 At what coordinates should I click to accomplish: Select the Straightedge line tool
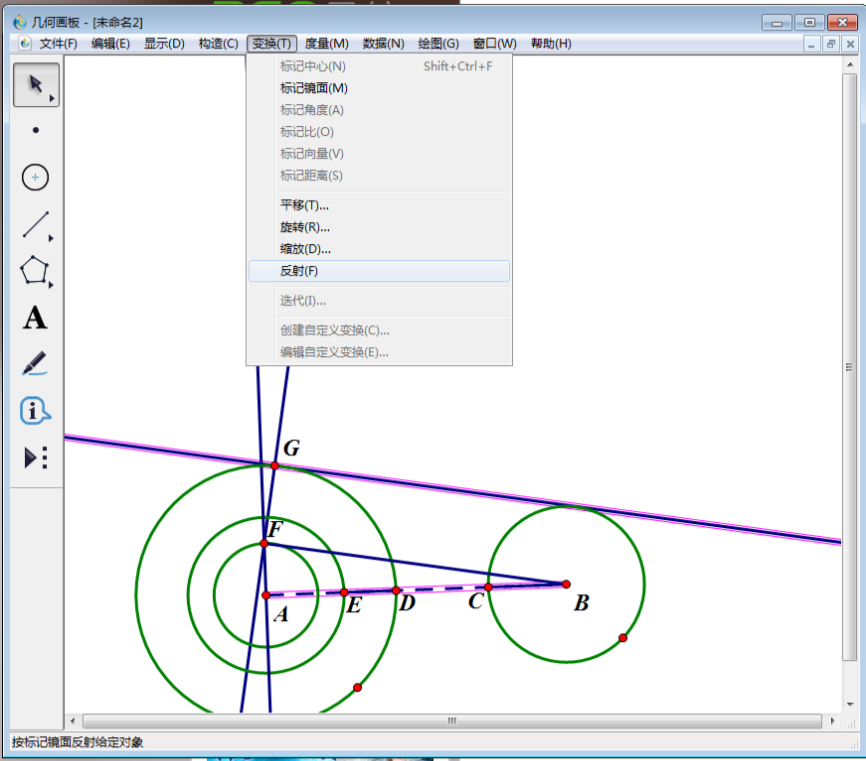point(36,225)
